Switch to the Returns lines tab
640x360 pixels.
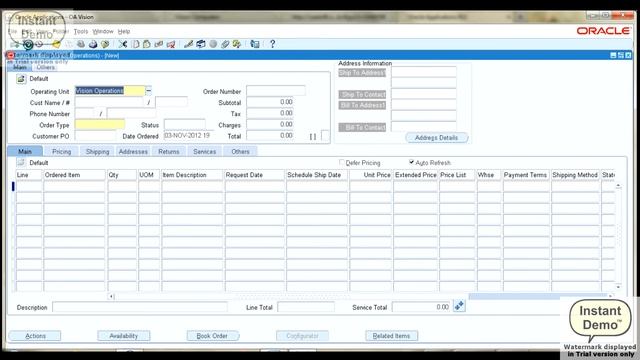169,151
